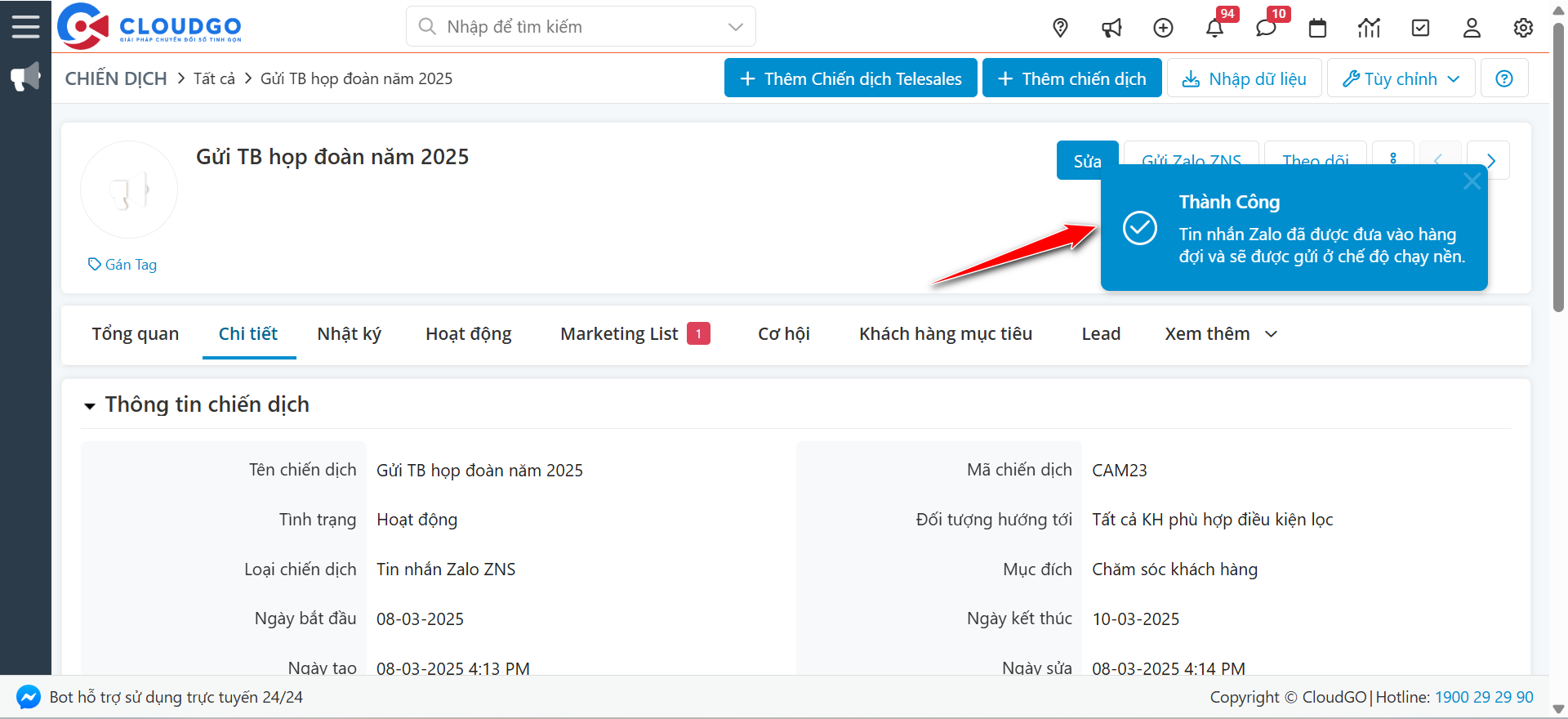Click Thêm Chiến dịch Telesales button

[x=850, y=78]
